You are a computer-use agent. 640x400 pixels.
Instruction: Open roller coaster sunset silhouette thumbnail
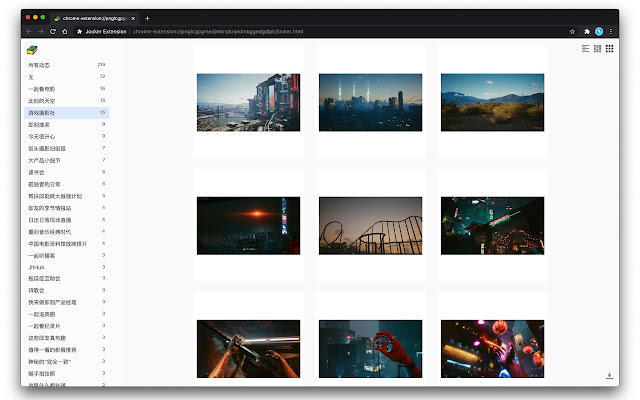tap(370, 226)
